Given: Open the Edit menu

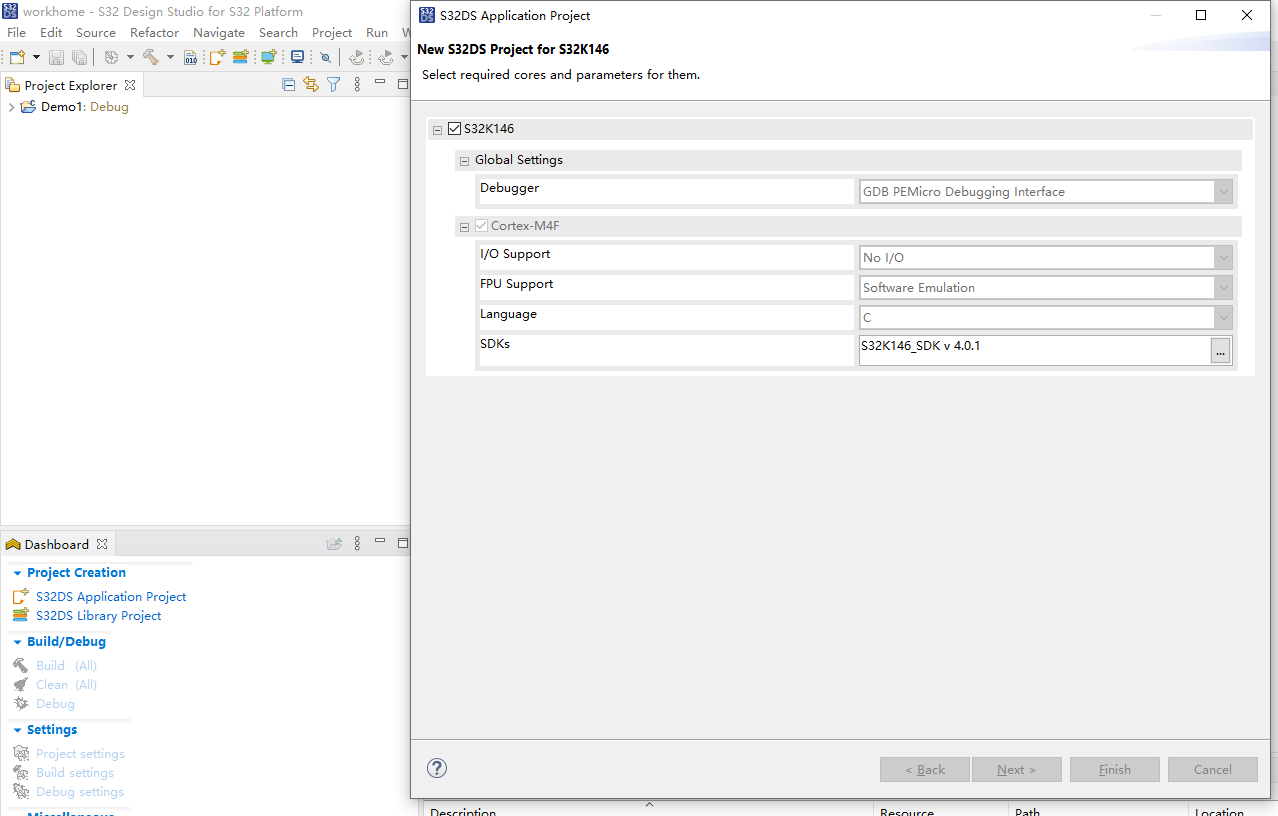Looking at the screenshot, I should [x=51, y=32].
